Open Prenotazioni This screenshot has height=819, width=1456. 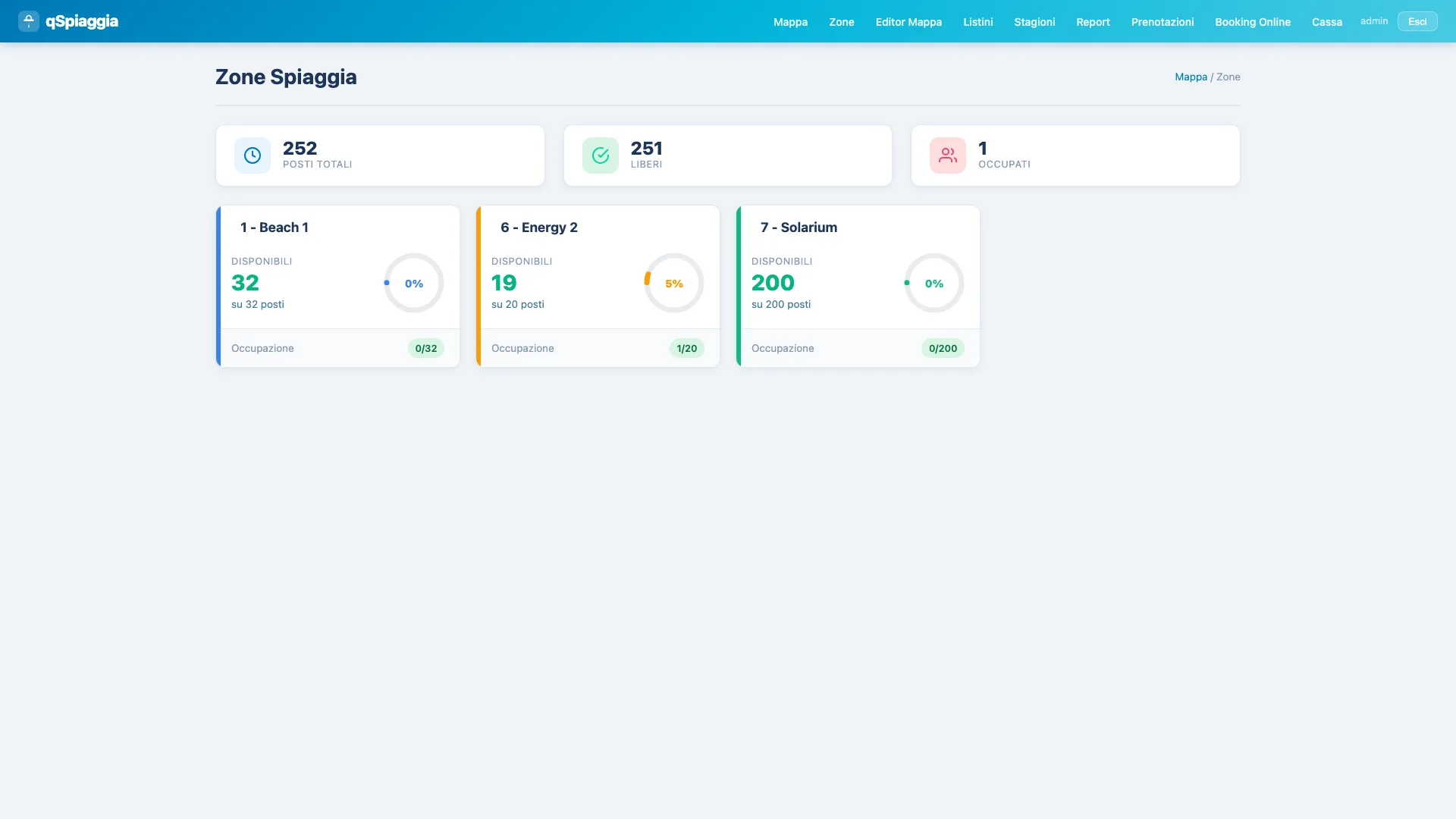point(1163,21)
